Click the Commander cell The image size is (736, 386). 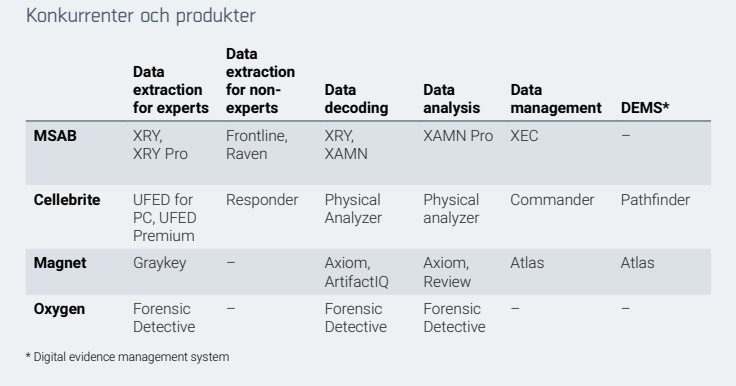(552, 200)
